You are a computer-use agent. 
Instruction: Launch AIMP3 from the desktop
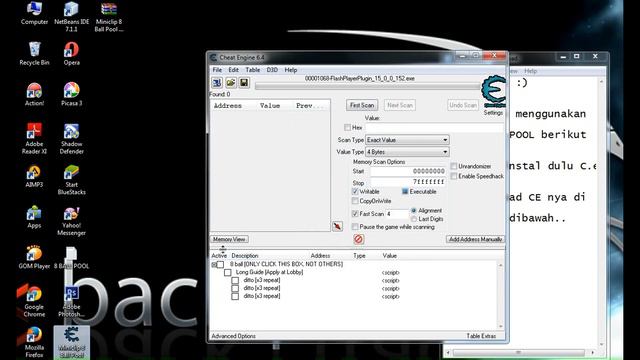(x=34, y=176)
